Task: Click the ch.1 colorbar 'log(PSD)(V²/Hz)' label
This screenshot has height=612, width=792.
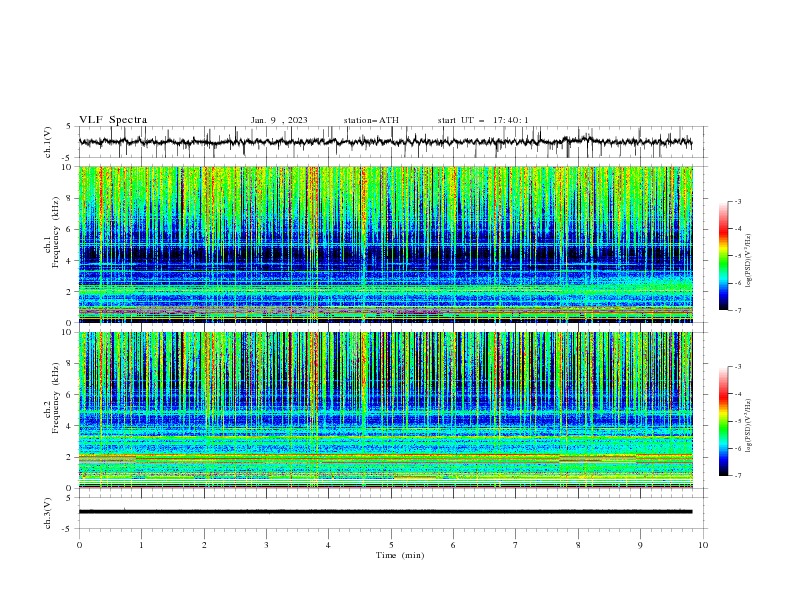Action: 748,261
